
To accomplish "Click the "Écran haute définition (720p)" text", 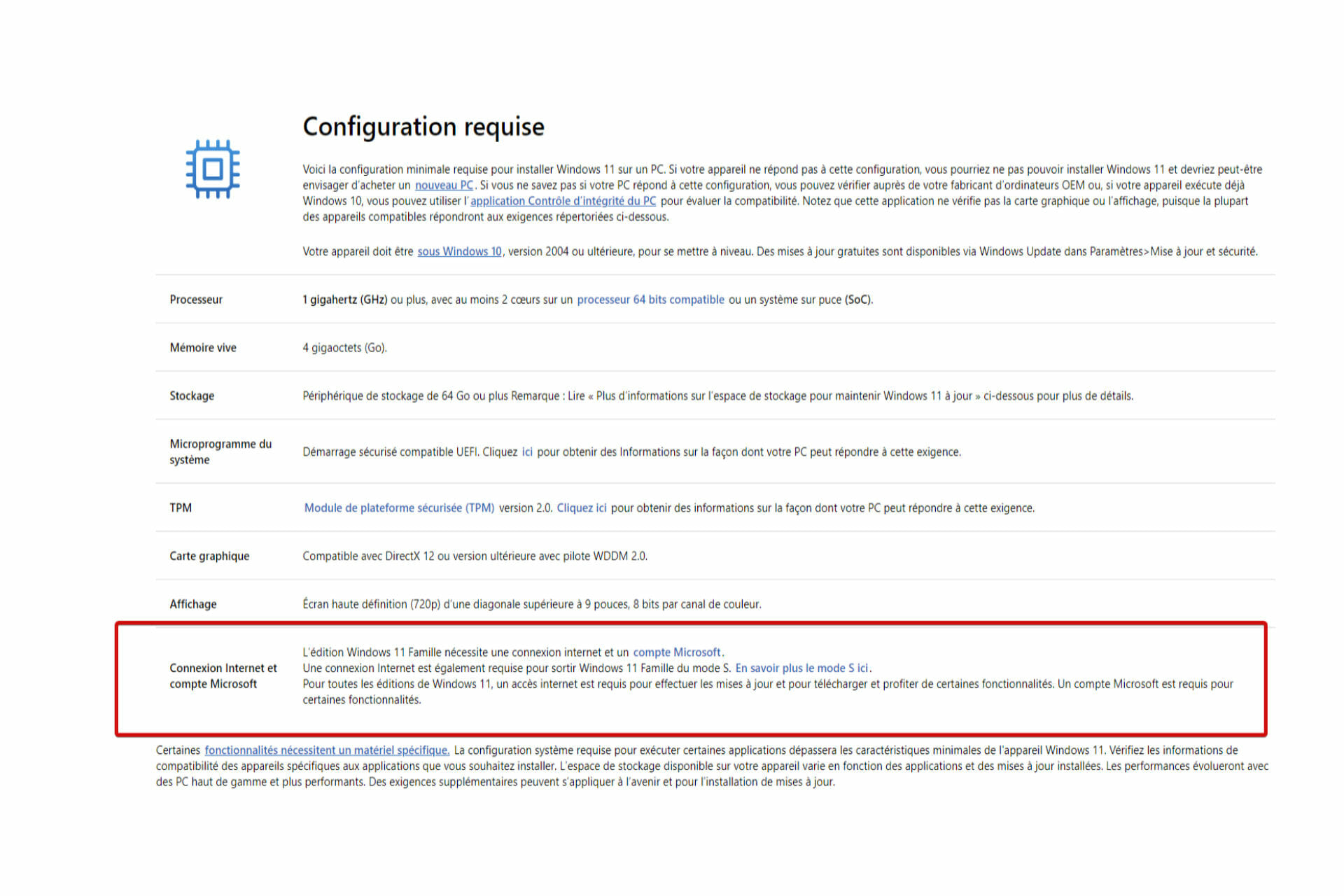I will coord(372,605).
